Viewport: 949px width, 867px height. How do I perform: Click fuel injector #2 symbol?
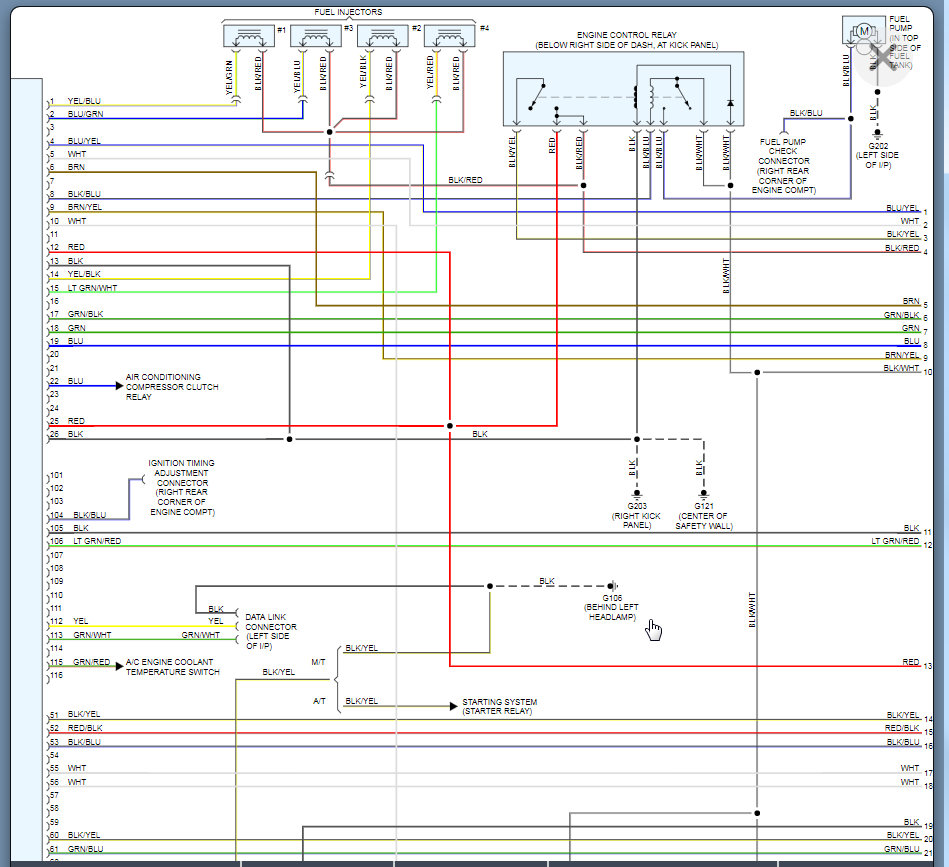383,36
